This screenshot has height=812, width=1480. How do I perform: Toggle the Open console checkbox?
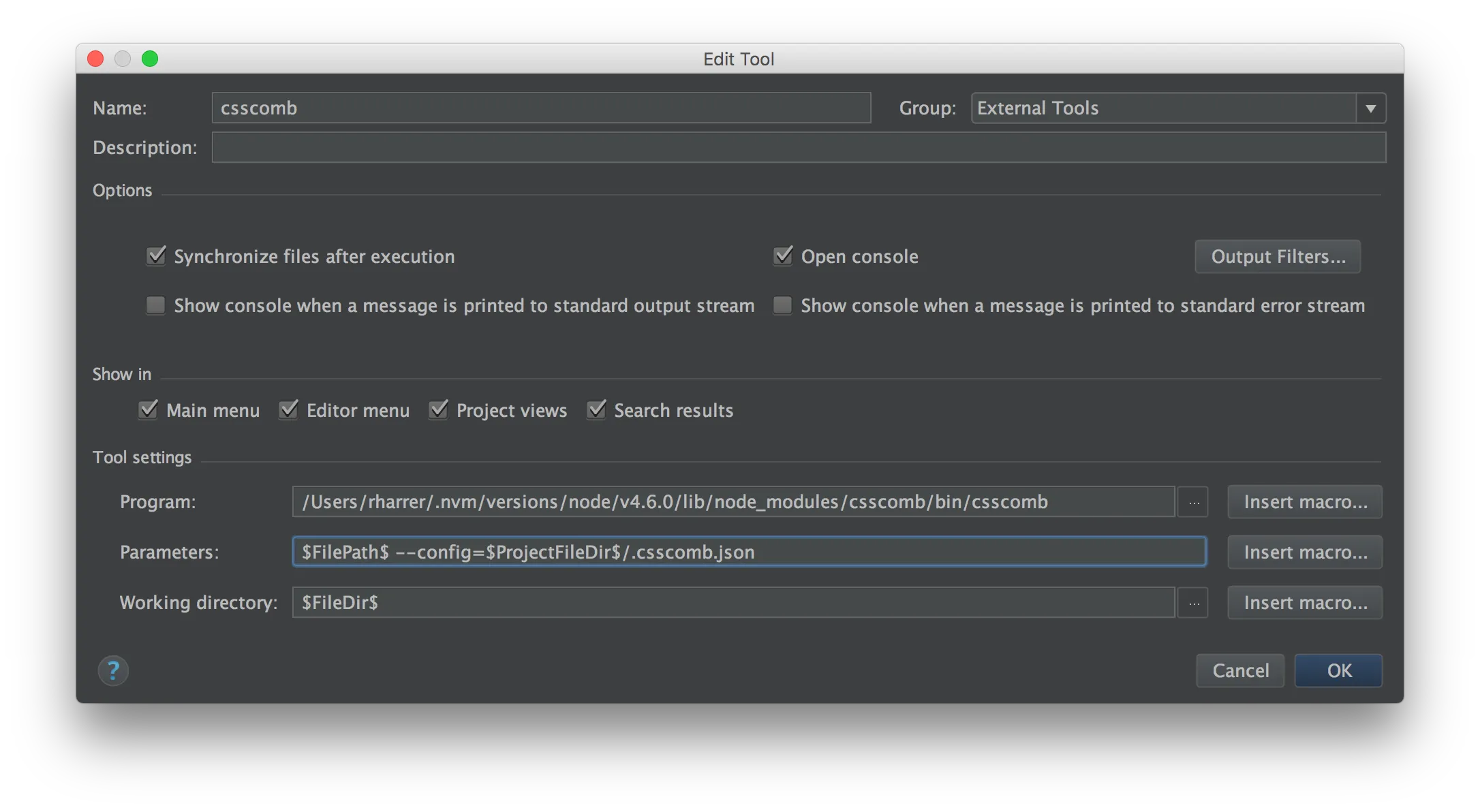(783, 256)
